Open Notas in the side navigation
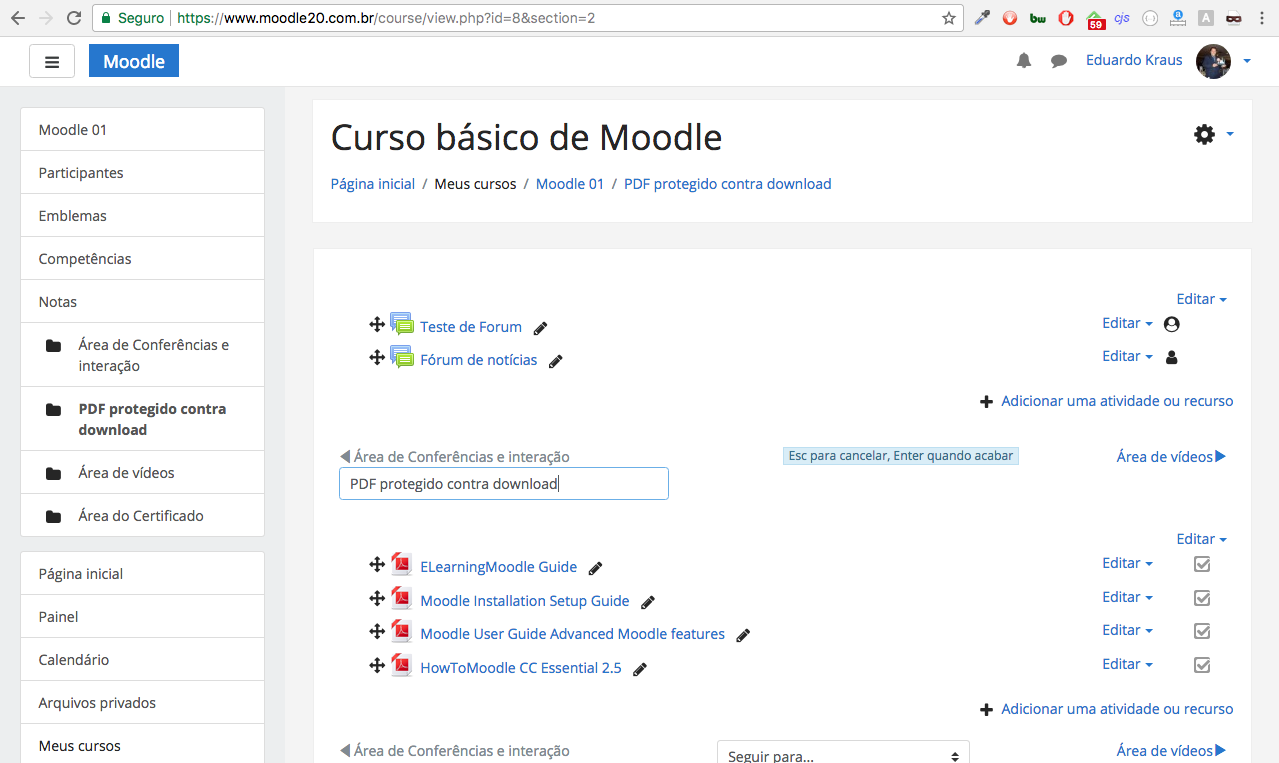This screenshot has width=1279, height=763. pyautogui.click(x=142, y=302)
